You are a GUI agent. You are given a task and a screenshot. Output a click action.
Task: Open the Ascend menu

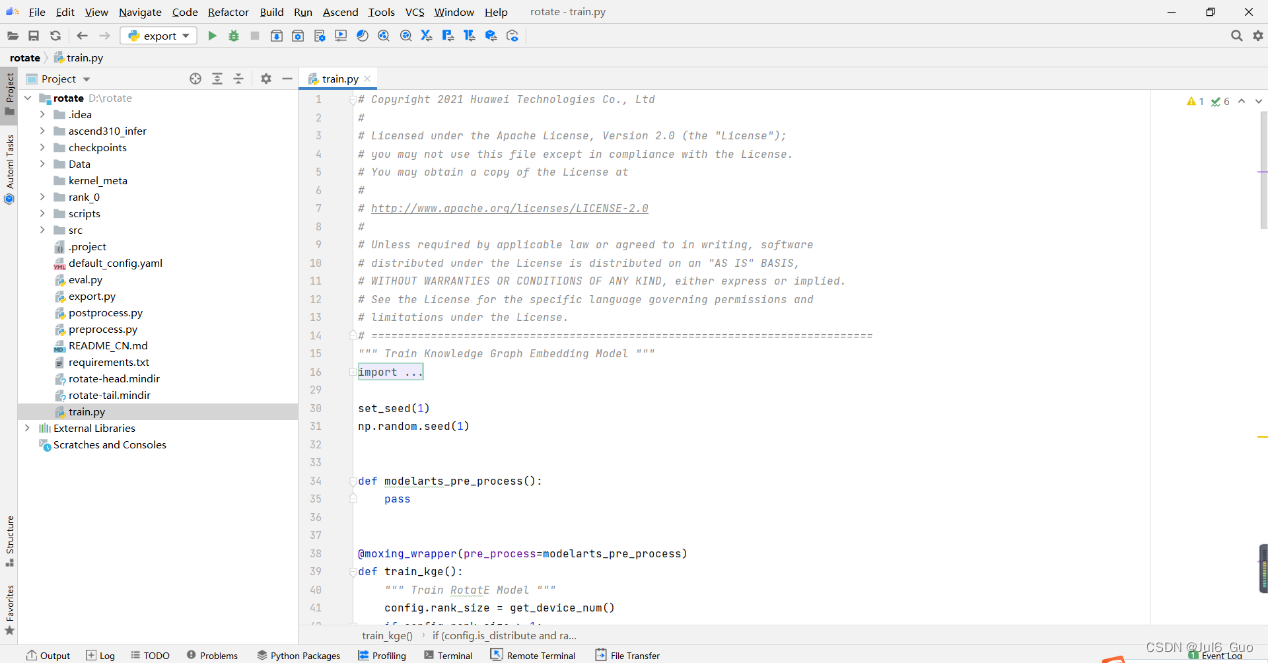click(340, 12)
